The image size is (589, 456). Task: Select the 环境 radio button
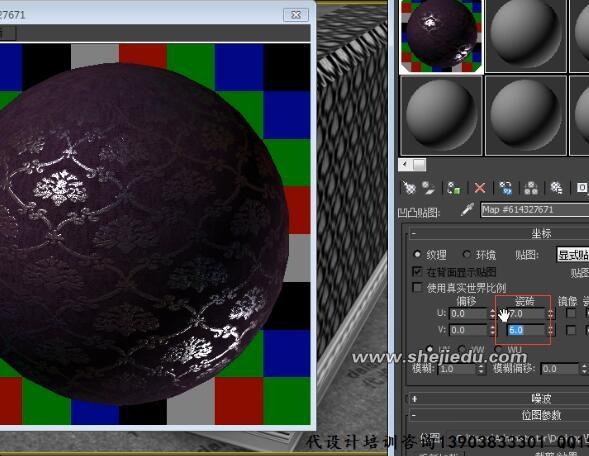pos(467,254)
